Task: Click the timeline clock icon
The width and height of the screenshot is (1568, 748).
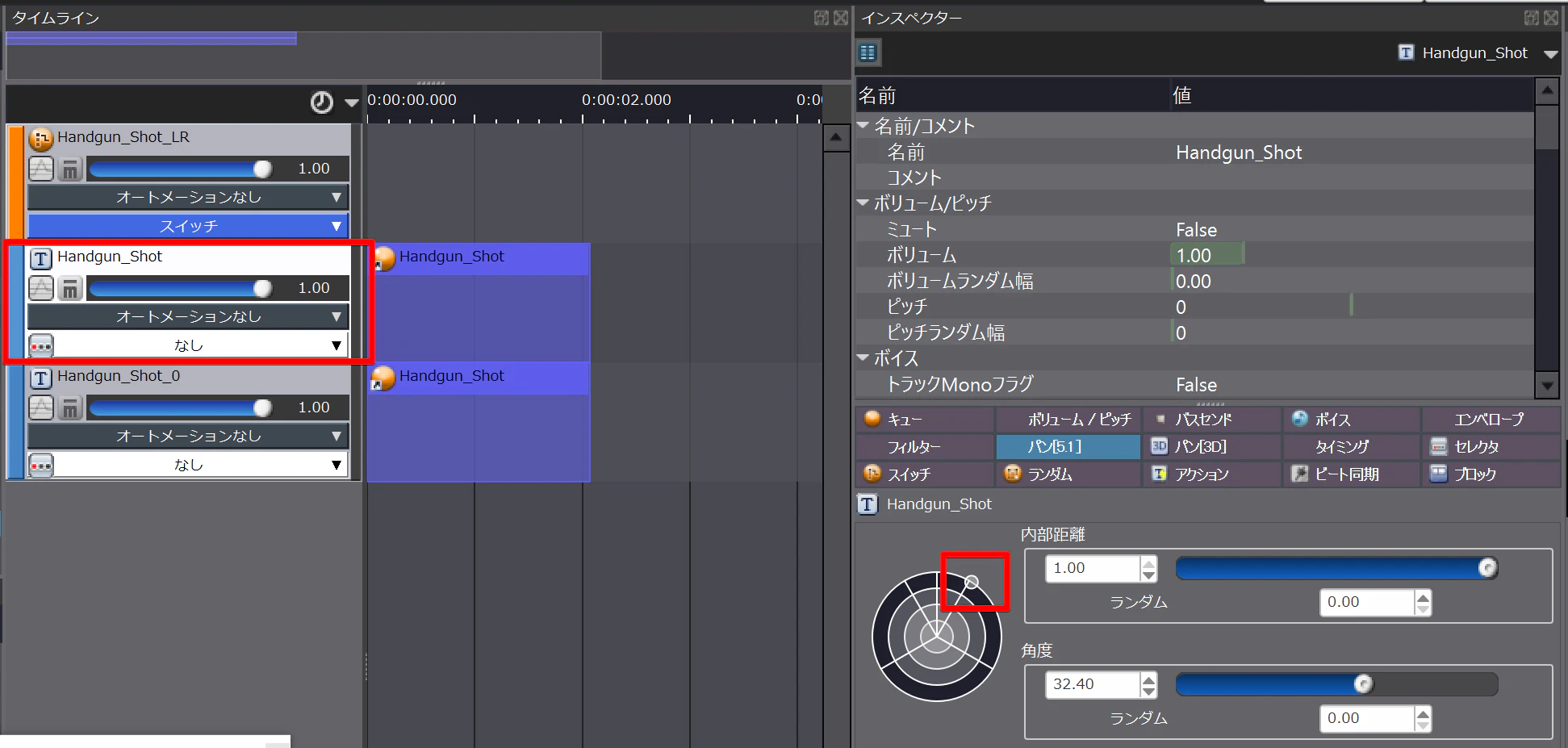Action: click(321, 102)
